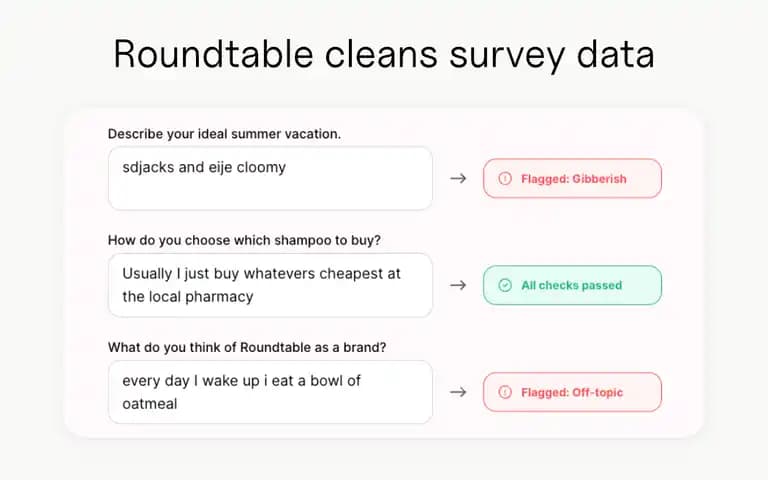Click the 'sdjacks and eije cloomy' text
Viewport: 768px width, 480px height.
[204, 168]
